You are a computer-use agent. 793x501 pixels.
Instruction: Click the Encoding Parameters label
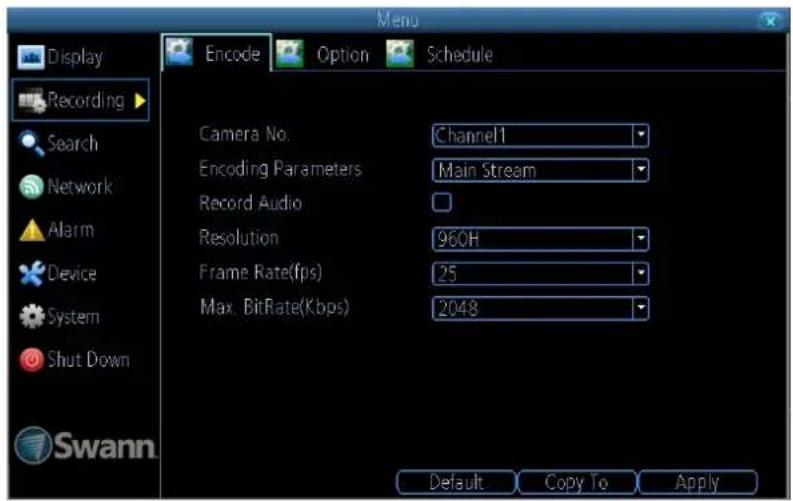pyautogui.click(x=281, y=168)
